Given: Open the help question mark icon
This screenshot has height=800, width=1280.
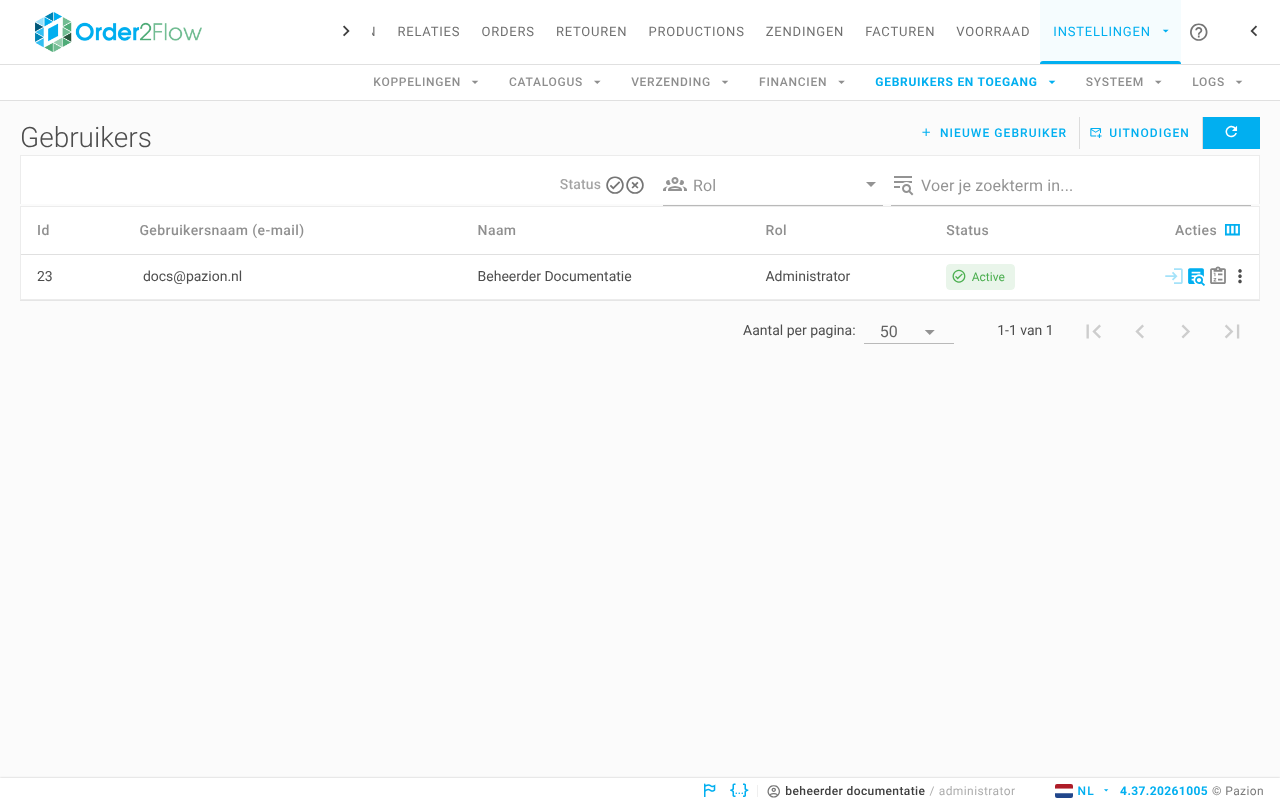Looking at the screenshot, I should [x=1199, y=32].
